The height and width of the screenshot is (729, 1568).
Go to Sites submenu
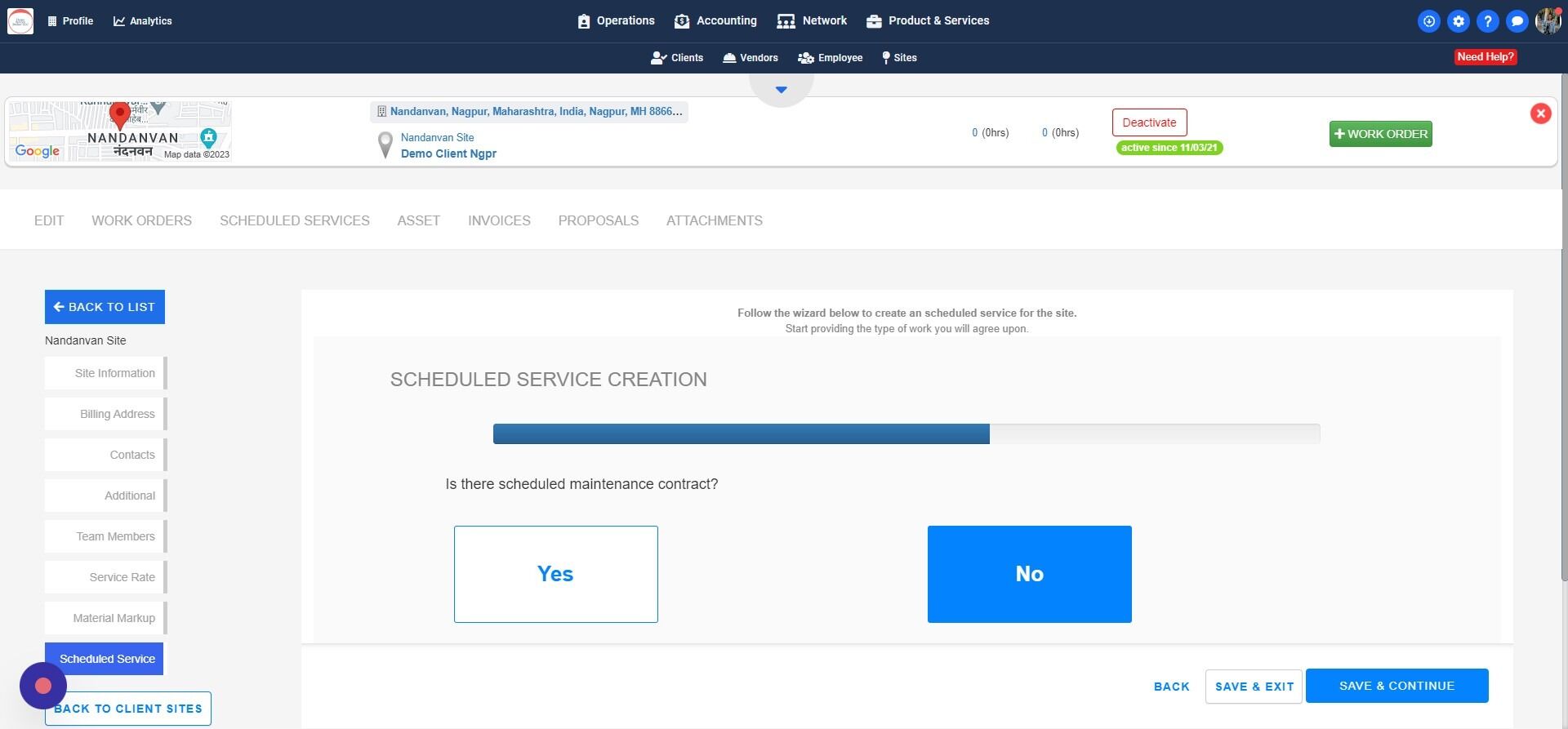tap(899, 58)
